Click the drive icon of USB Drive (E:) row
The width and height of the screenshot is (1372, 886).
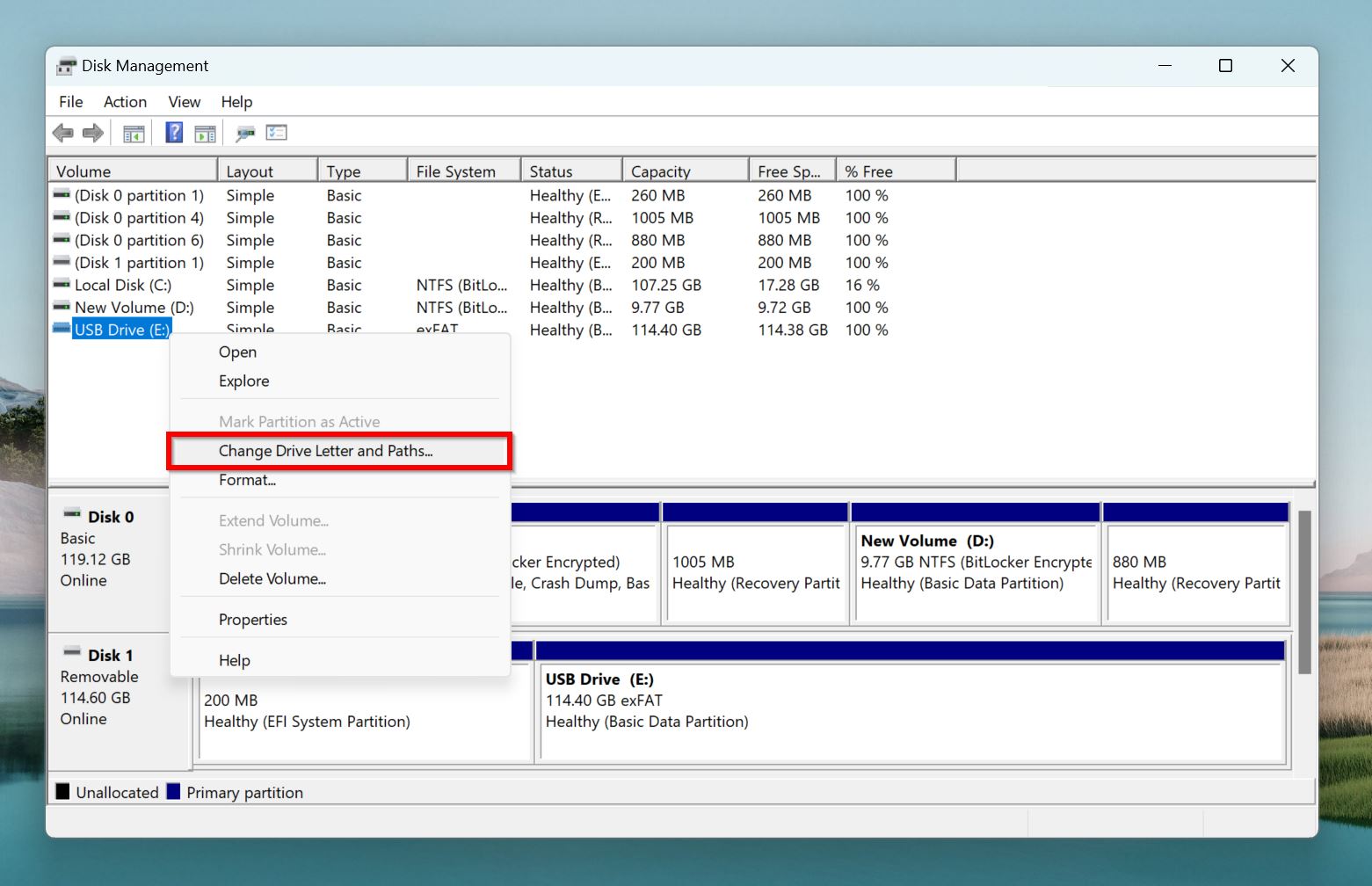click(62, 329)
